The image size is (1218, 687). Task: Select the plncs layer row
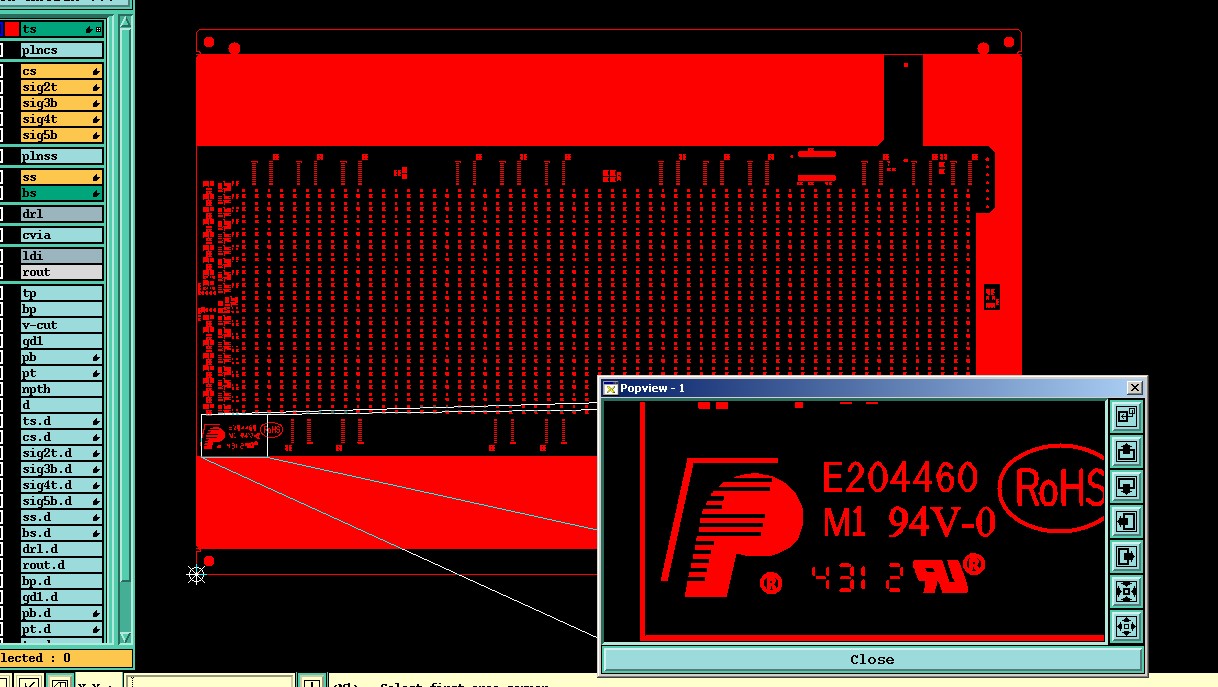click(x=62, y=50)
